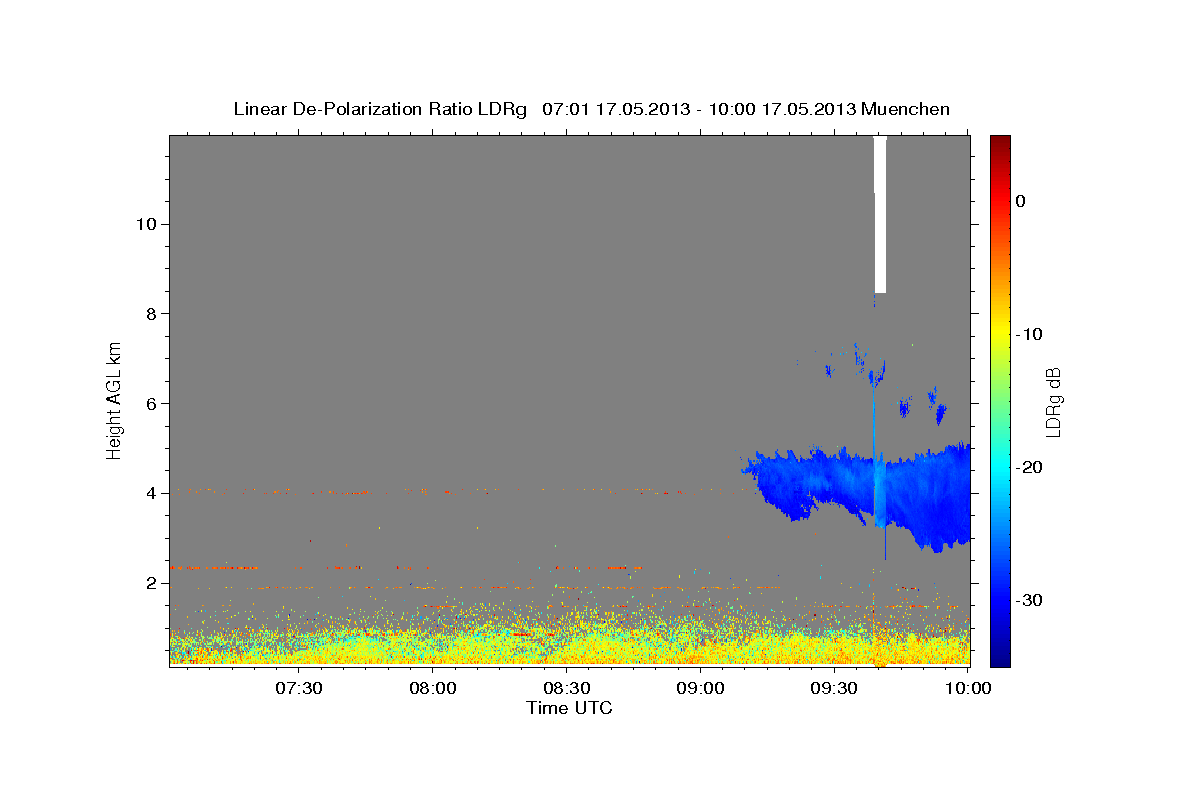Click the 07:30 time tick label
This screenshot has width=1200, height=800.
[298, 688]
